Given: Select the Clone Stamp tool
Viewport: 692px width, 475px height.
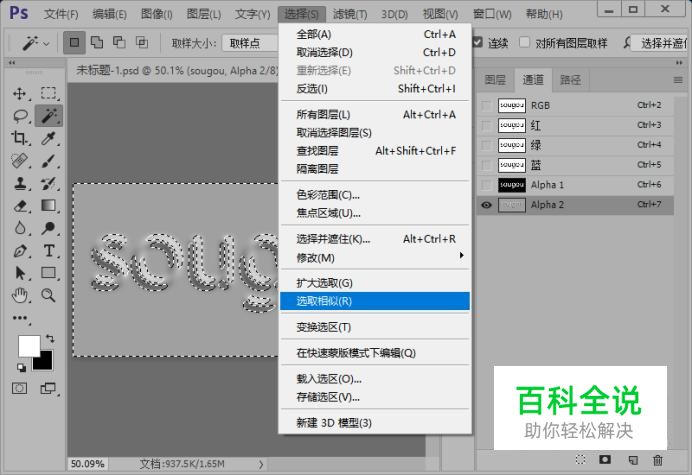Looking at the screenshot, I should (x=19, y=183).
